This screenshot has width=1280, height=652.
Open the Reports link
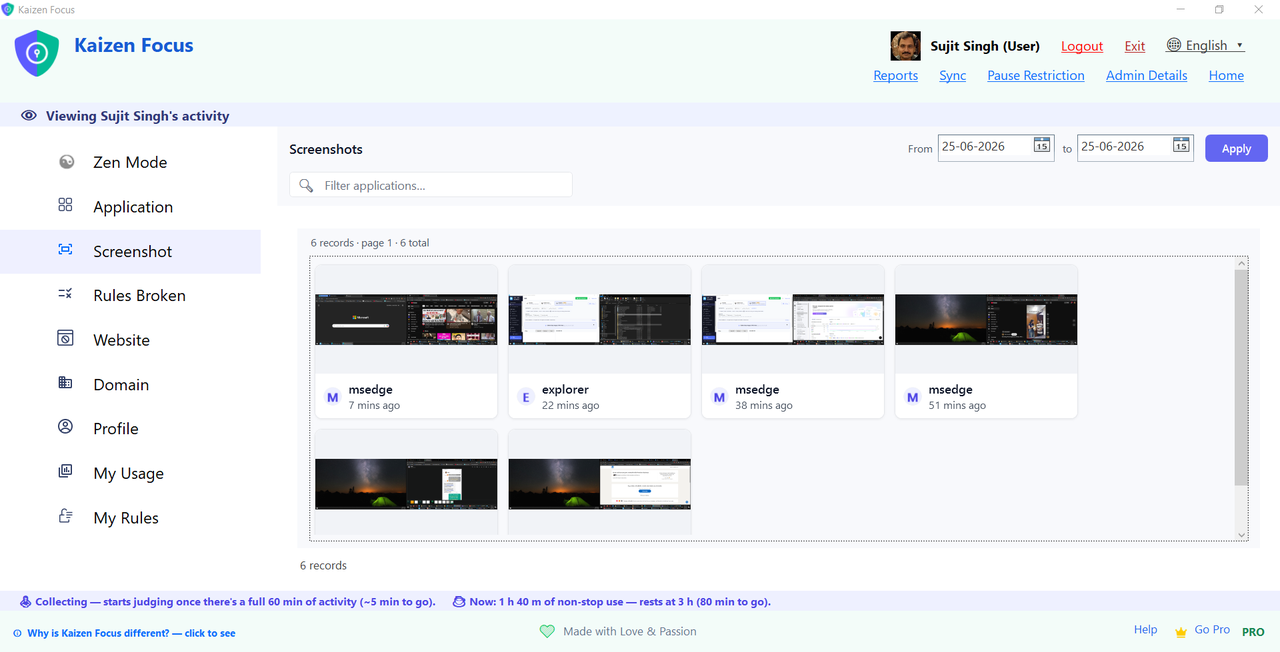point(896,75)
